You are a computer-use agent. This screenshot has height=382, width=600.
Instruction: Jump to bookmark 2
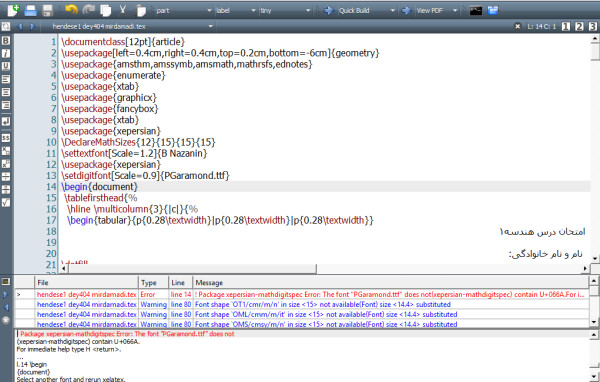579,26
